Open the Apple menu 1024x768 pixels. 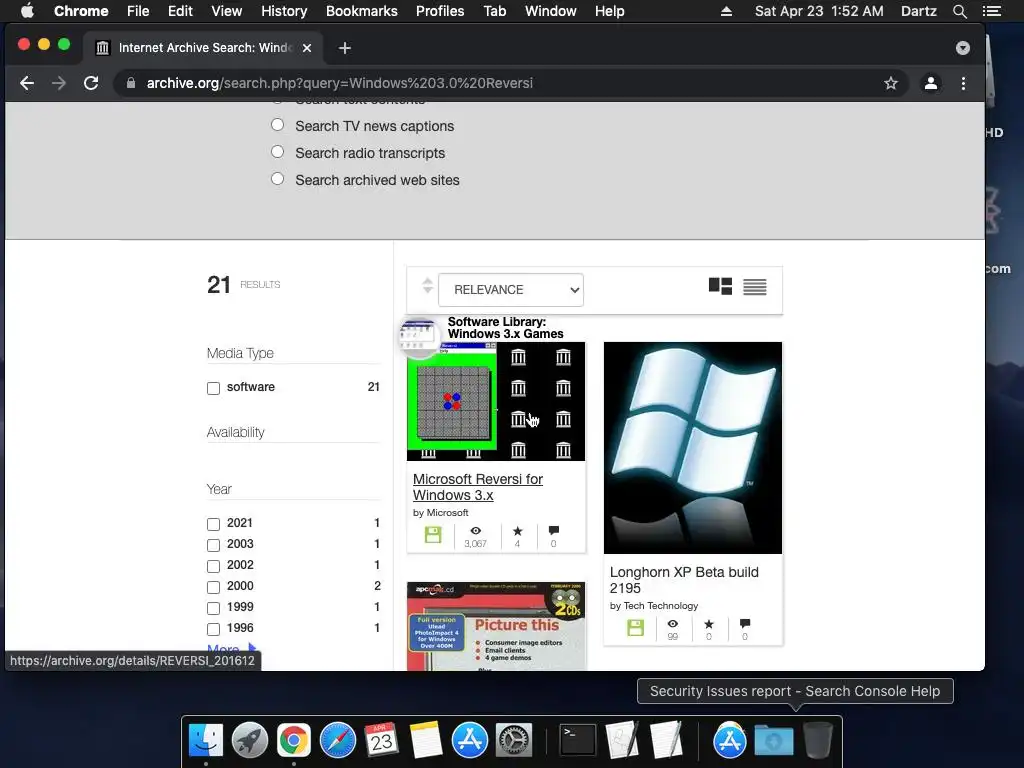pos(27,10)
